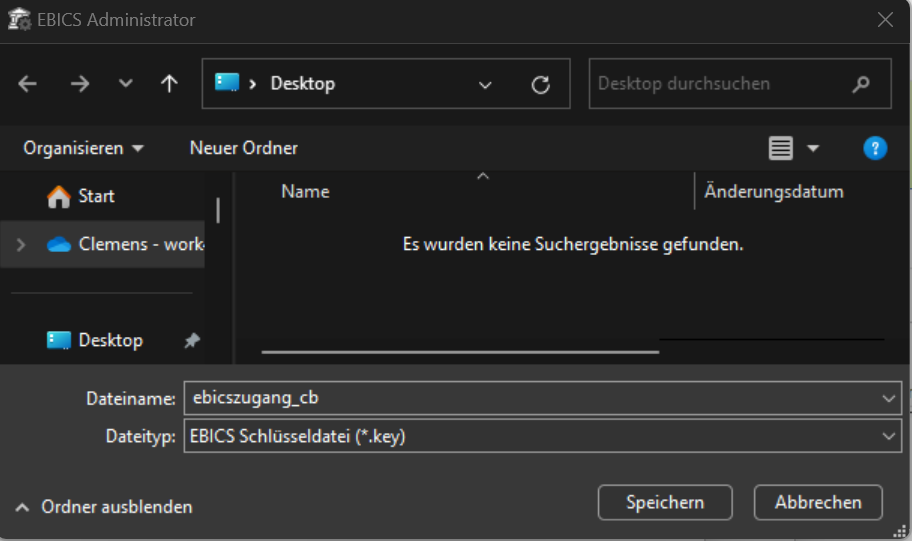Click the forward navigation arrow
Viewport: 912px width, 541px height.
pyautogui.click(x=80, y=84)
